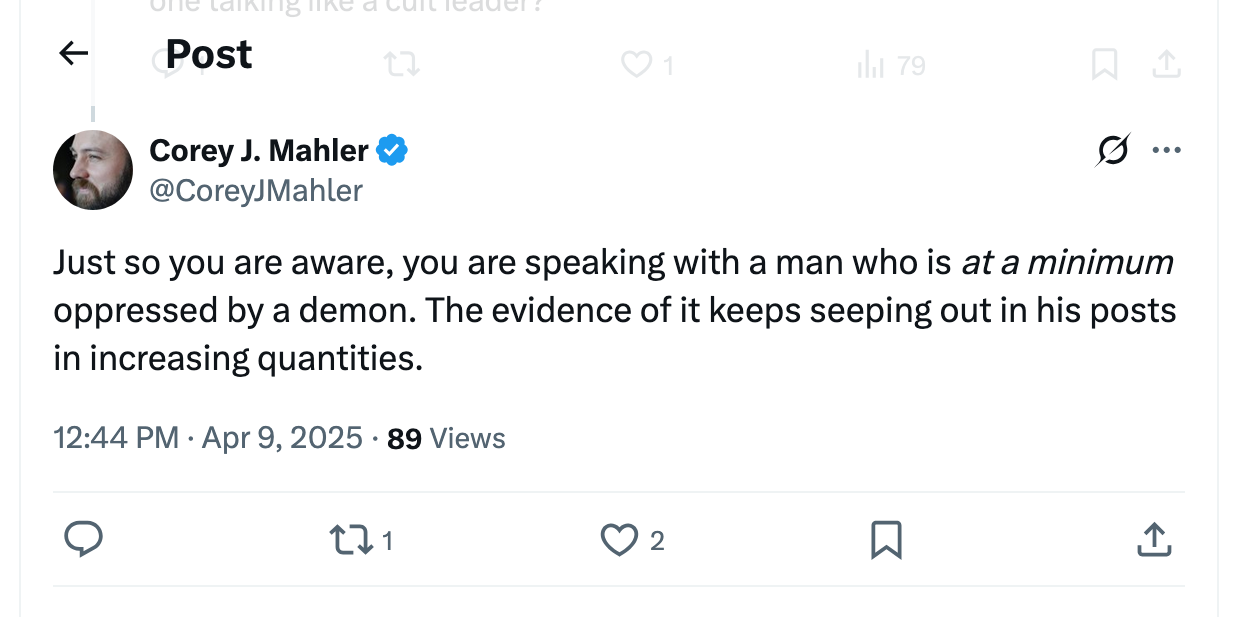Open the @CoreyJMahler handle link
The image size is (1243, 617).
point(256,190)
